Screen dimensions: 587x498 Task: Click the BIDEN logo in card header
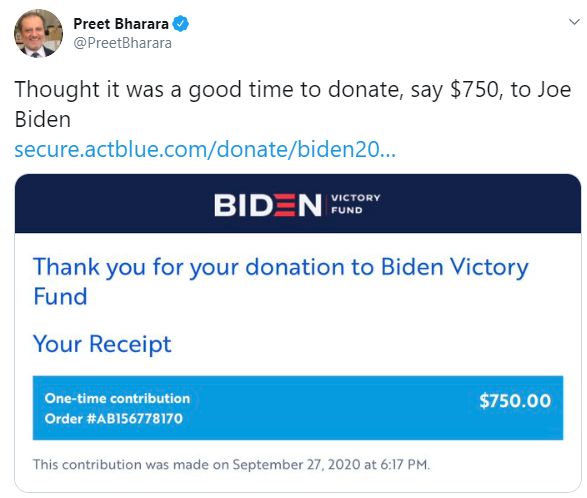pos(268,205)
